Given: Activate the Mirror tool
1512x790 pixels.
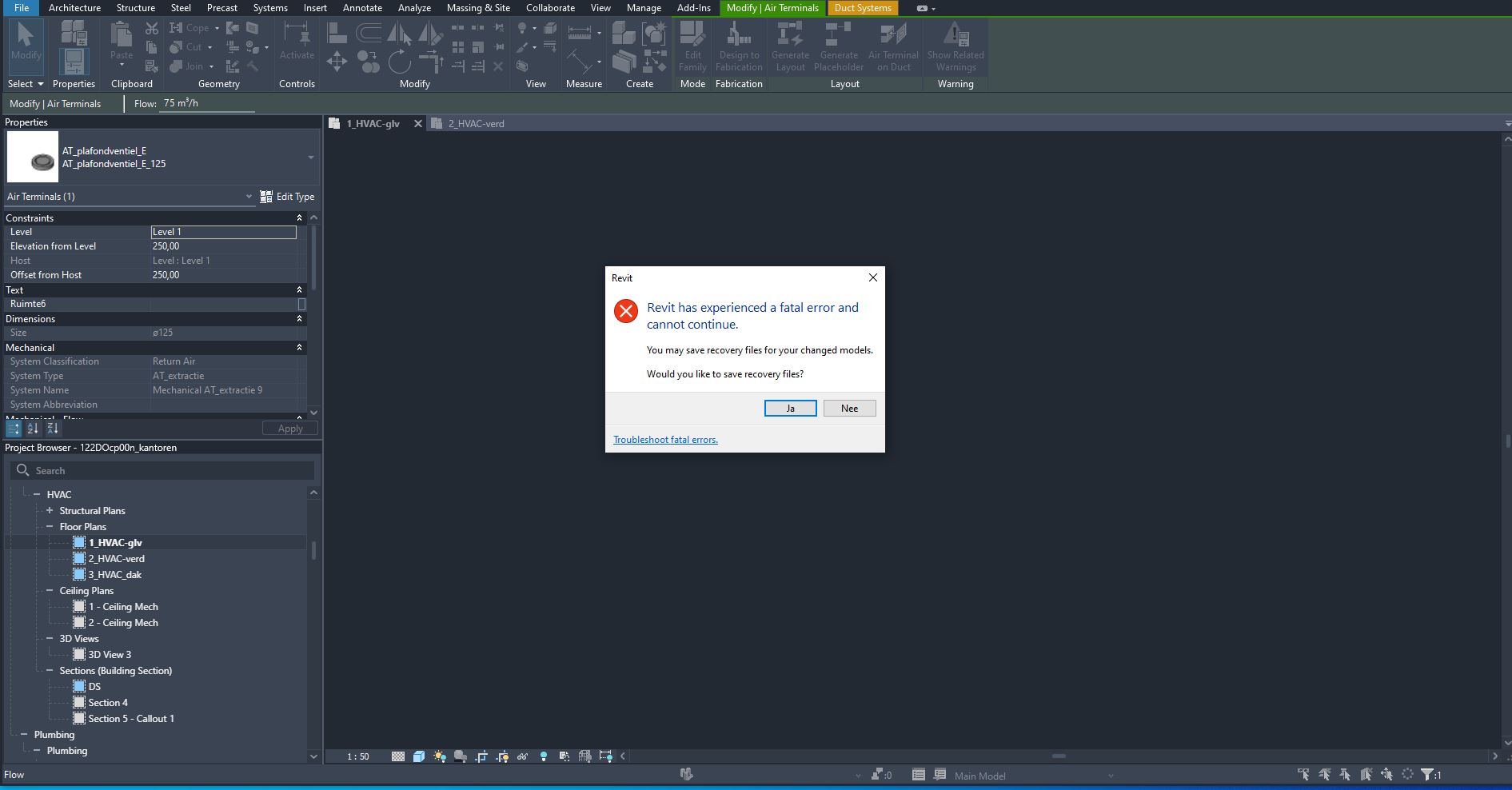Looking at the screenshot, I should 398,34.
